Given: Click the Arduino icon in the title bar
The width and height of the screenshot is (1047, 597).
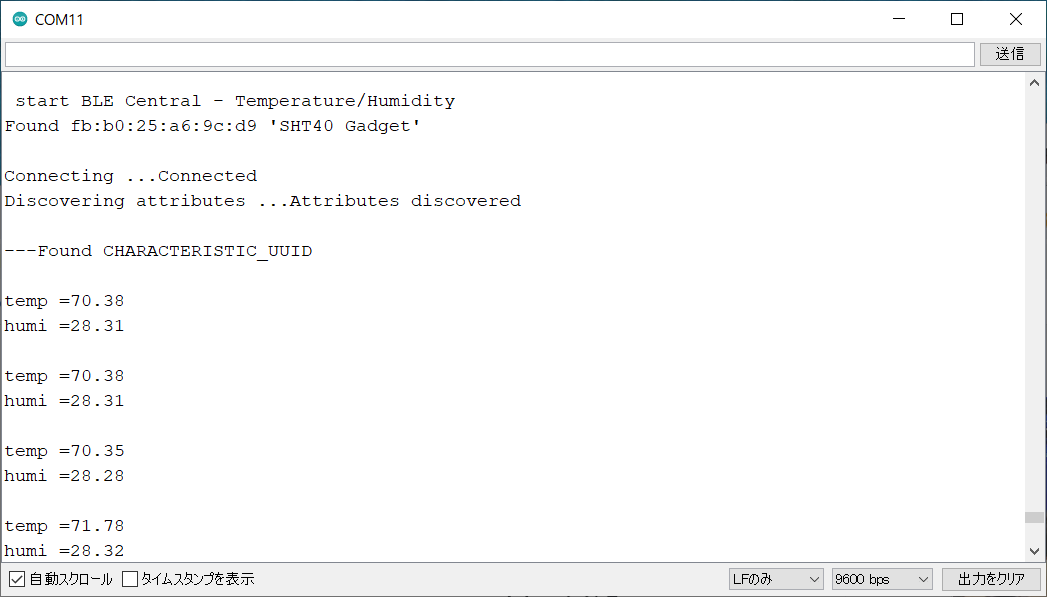Looking at the screenshot, I should point(20,19).
